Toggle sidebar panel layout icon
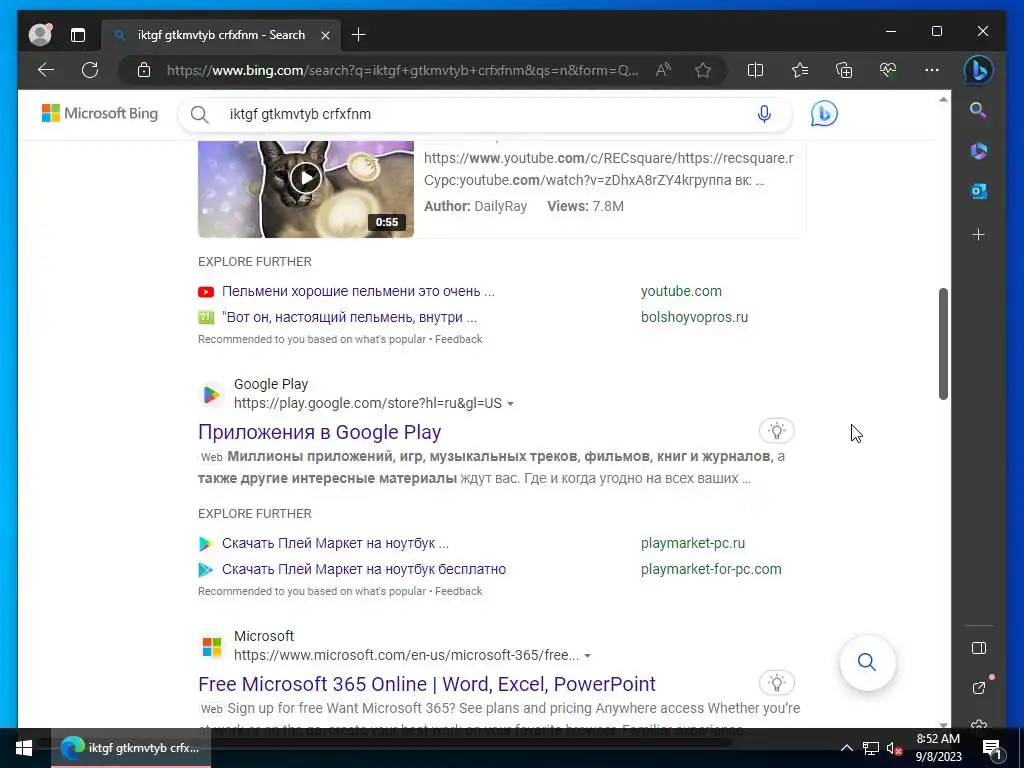This screenshot has height=768, width=1024. 978,648
